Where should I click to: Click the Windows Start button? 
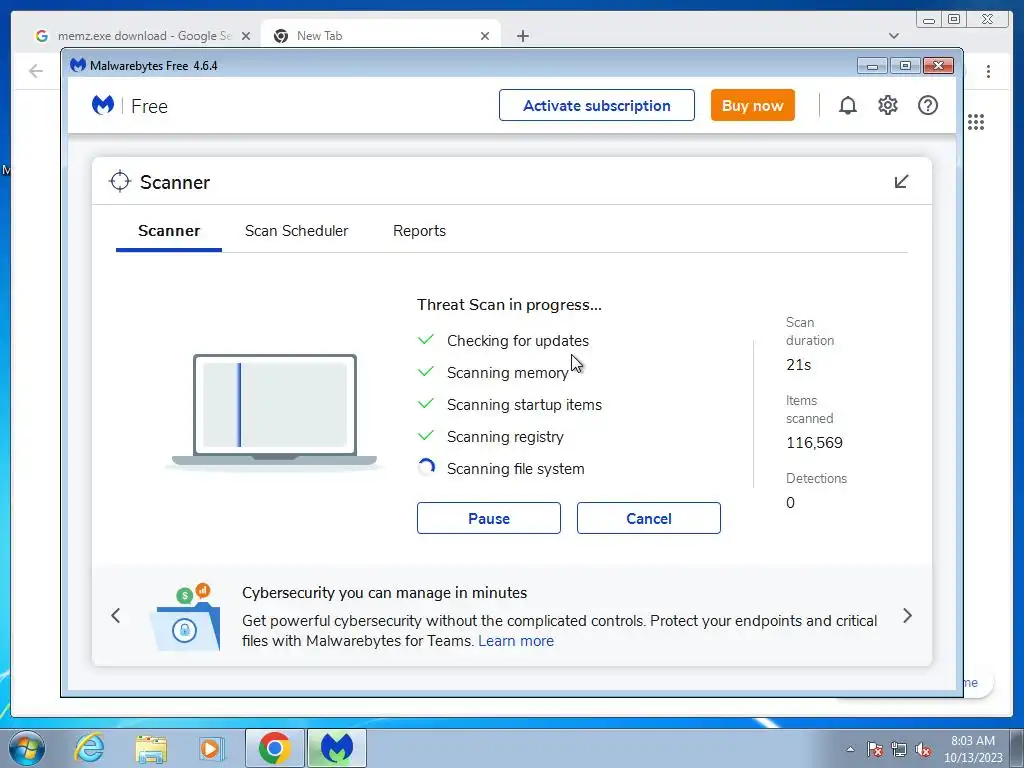tap(27, 748)
